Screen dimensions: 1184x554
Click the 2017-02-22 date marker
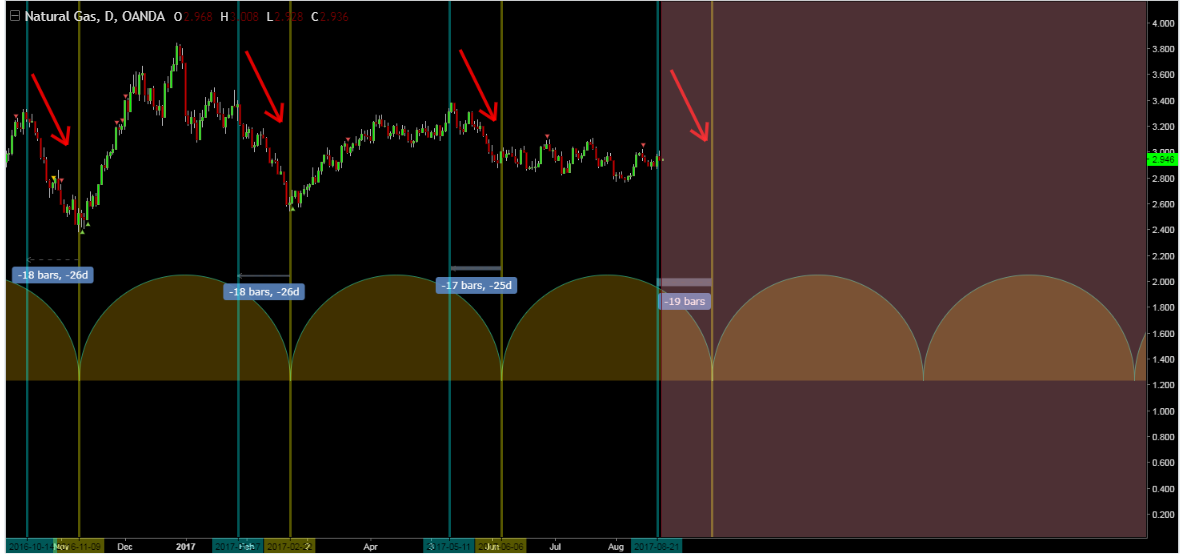[x=290, y=547]
